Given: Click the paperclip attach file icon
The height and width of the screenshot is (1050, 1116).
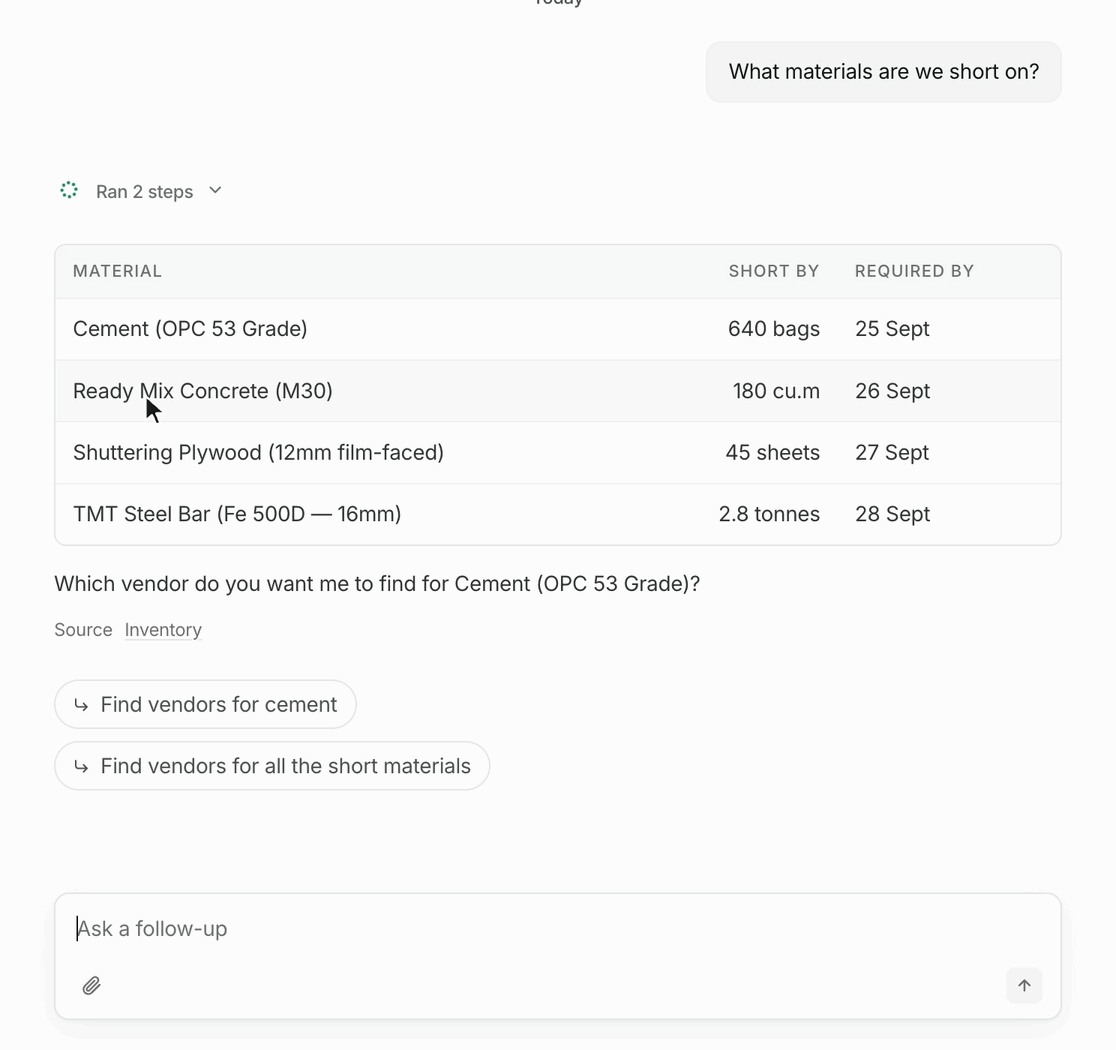Looking at the screenshot, I should pos(91,985).
